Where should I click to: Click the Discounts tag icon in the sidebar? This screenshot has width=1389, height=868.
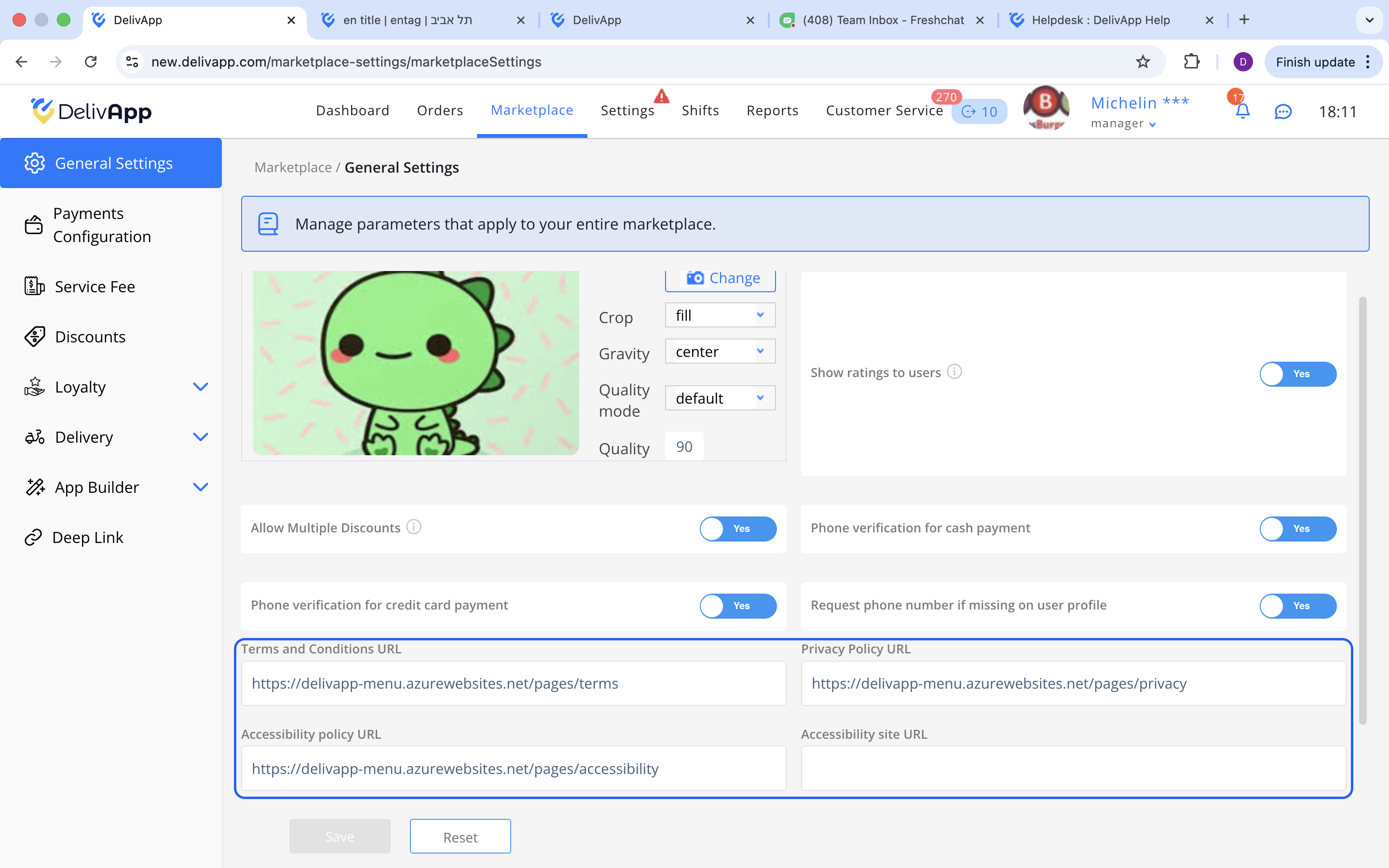[34, 337]
